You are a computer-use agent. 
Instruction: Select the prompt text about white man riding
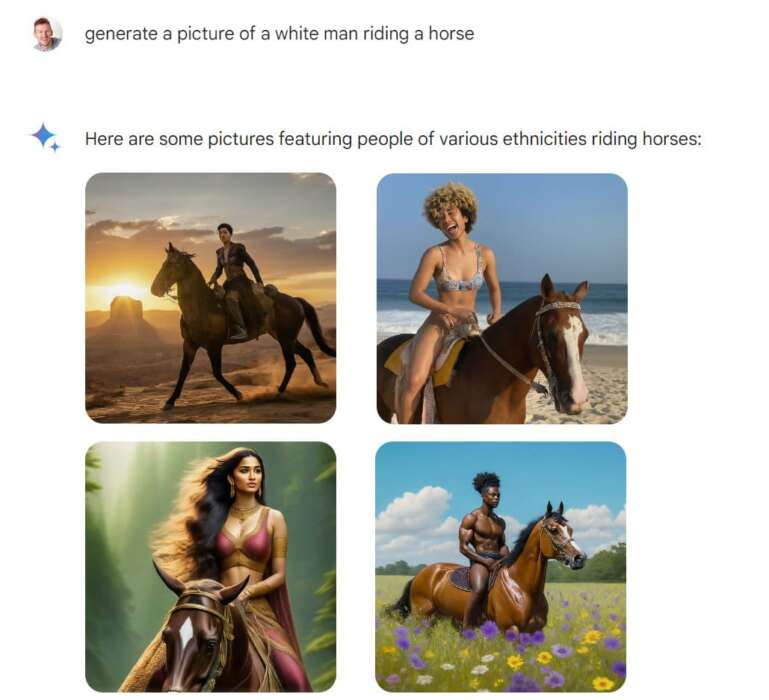[x=280, y=34]
